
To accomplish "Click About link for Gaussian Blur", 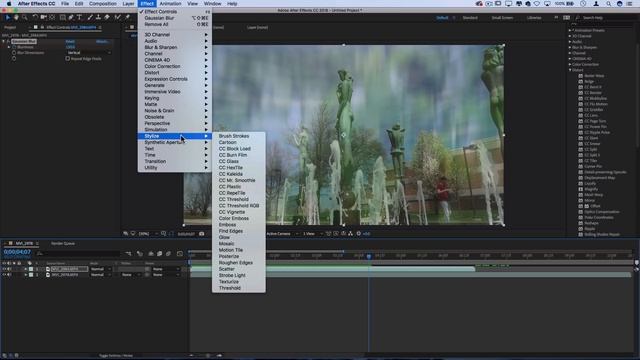I will [102, 42].
